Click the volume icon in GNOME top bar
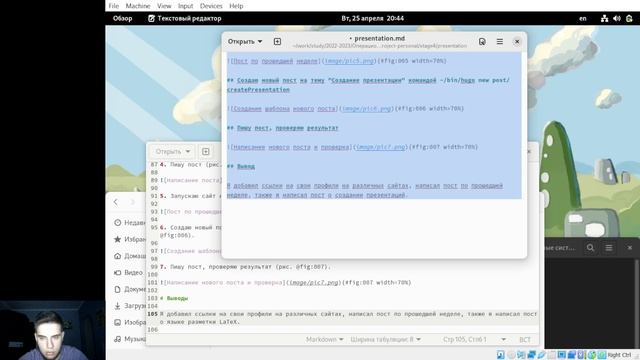 pyautogui.click(x=617, y=18)
